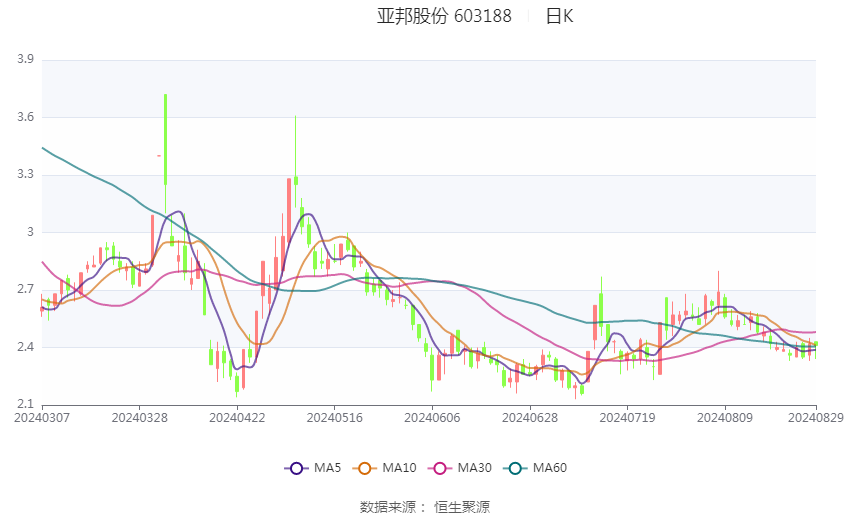850x517 pixels.
Task: Click the x-axis date 20240809
Action: tap(725, 418)
